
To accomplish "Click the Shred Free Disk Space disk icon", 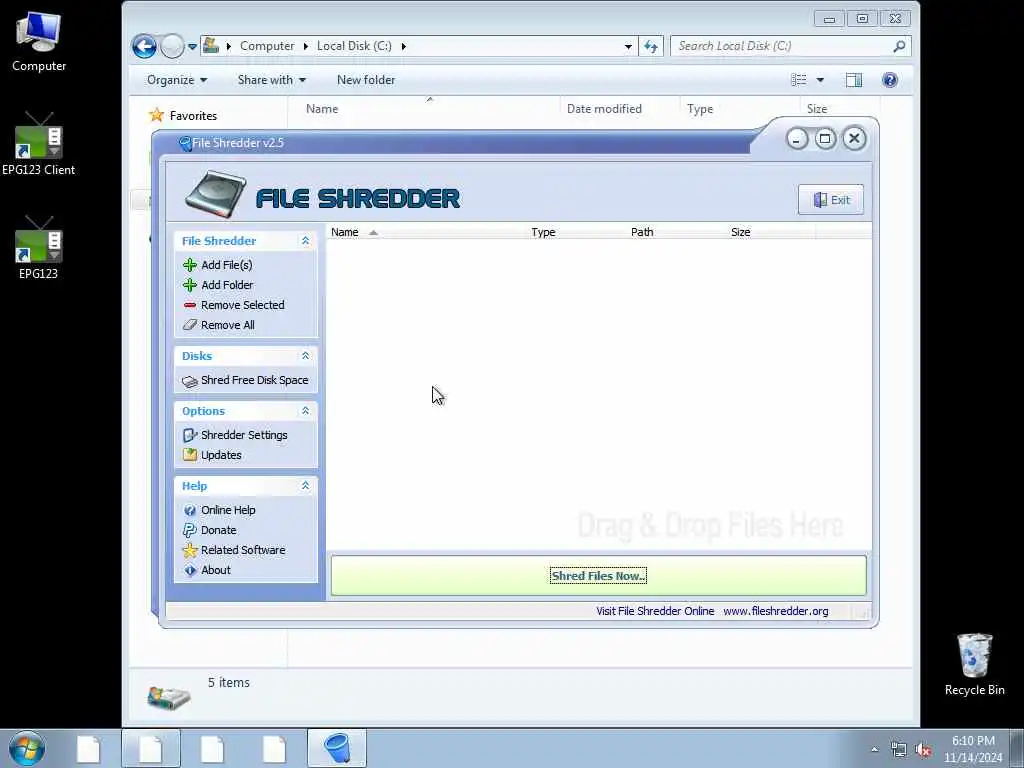I will point(190,381).
